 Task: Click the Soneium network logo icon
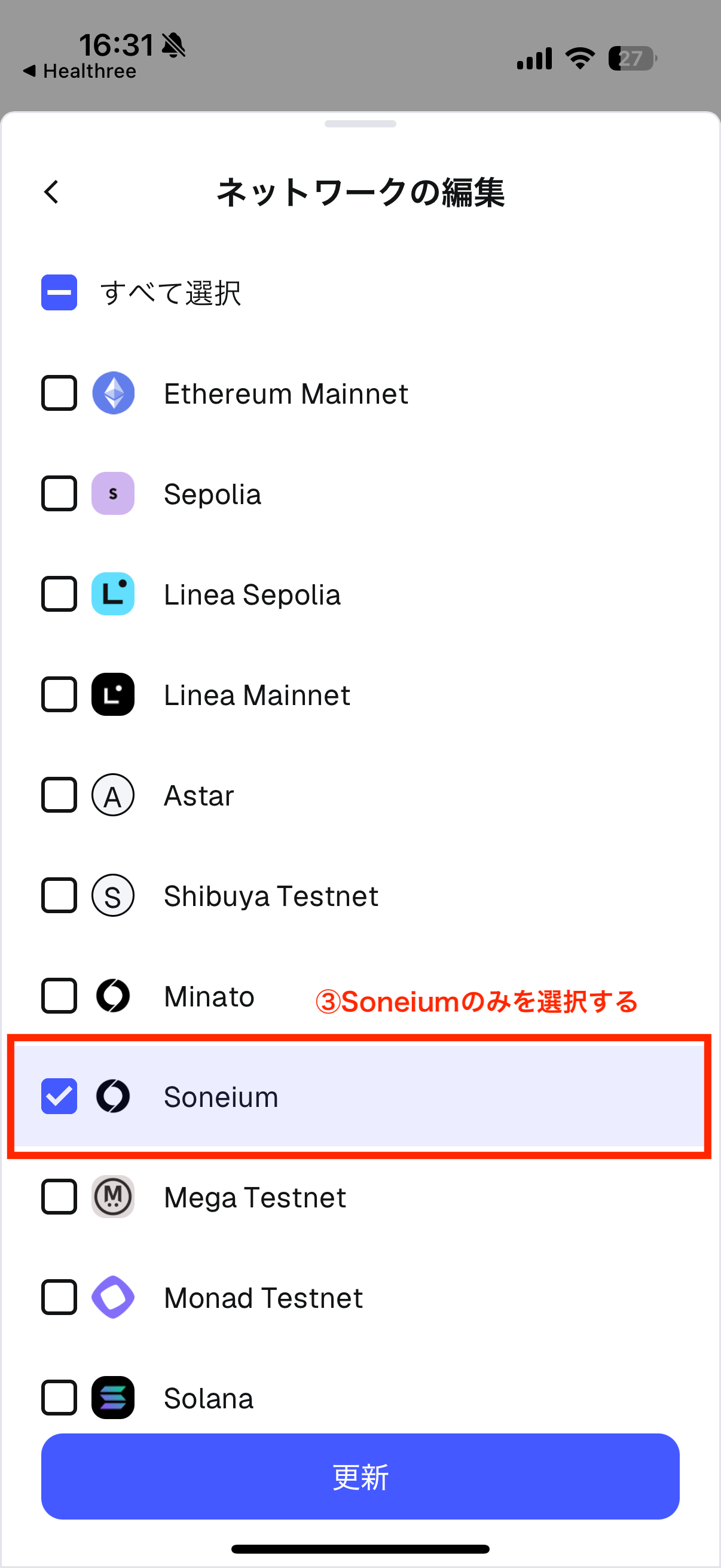coord(113,1096)
